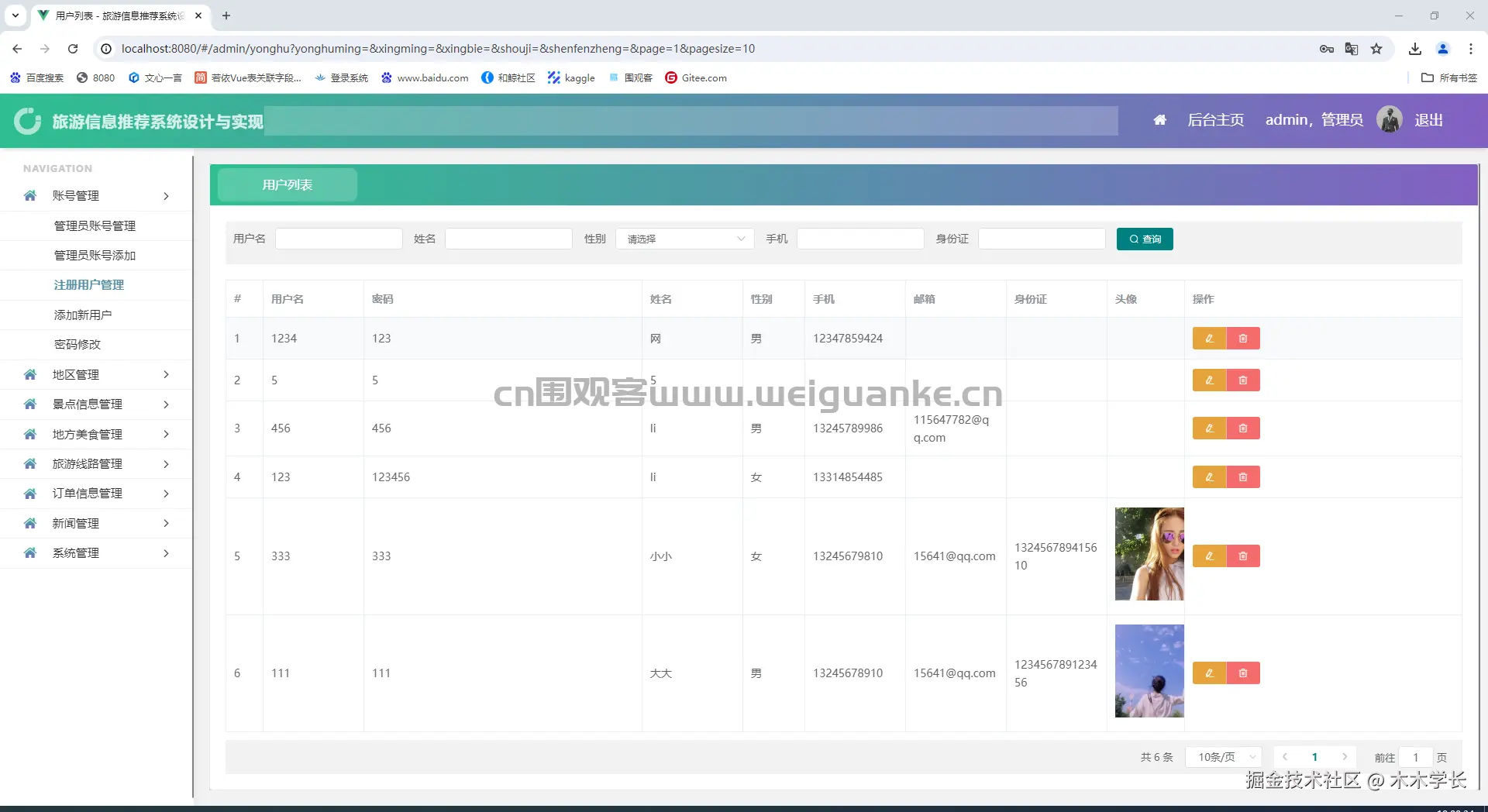Expand the 地区管理 menu section
1488x812 pixels.
96,375
